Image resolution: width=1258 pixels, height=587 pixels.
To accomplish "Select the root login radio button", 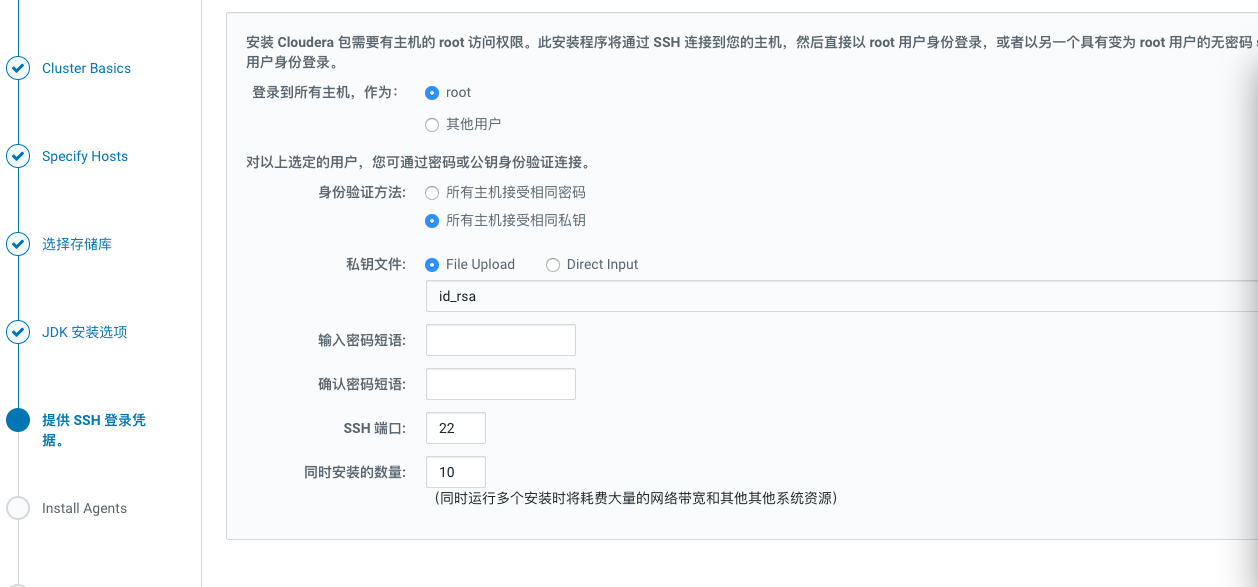I will coord(432,93).
